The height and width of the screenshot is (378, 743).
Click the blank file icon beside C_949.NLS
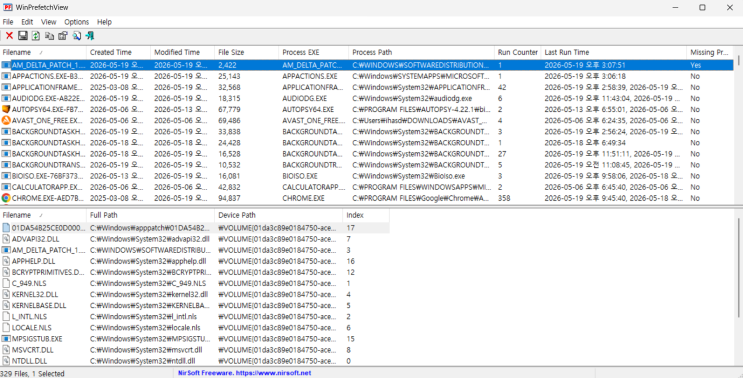tap(6, 283)
